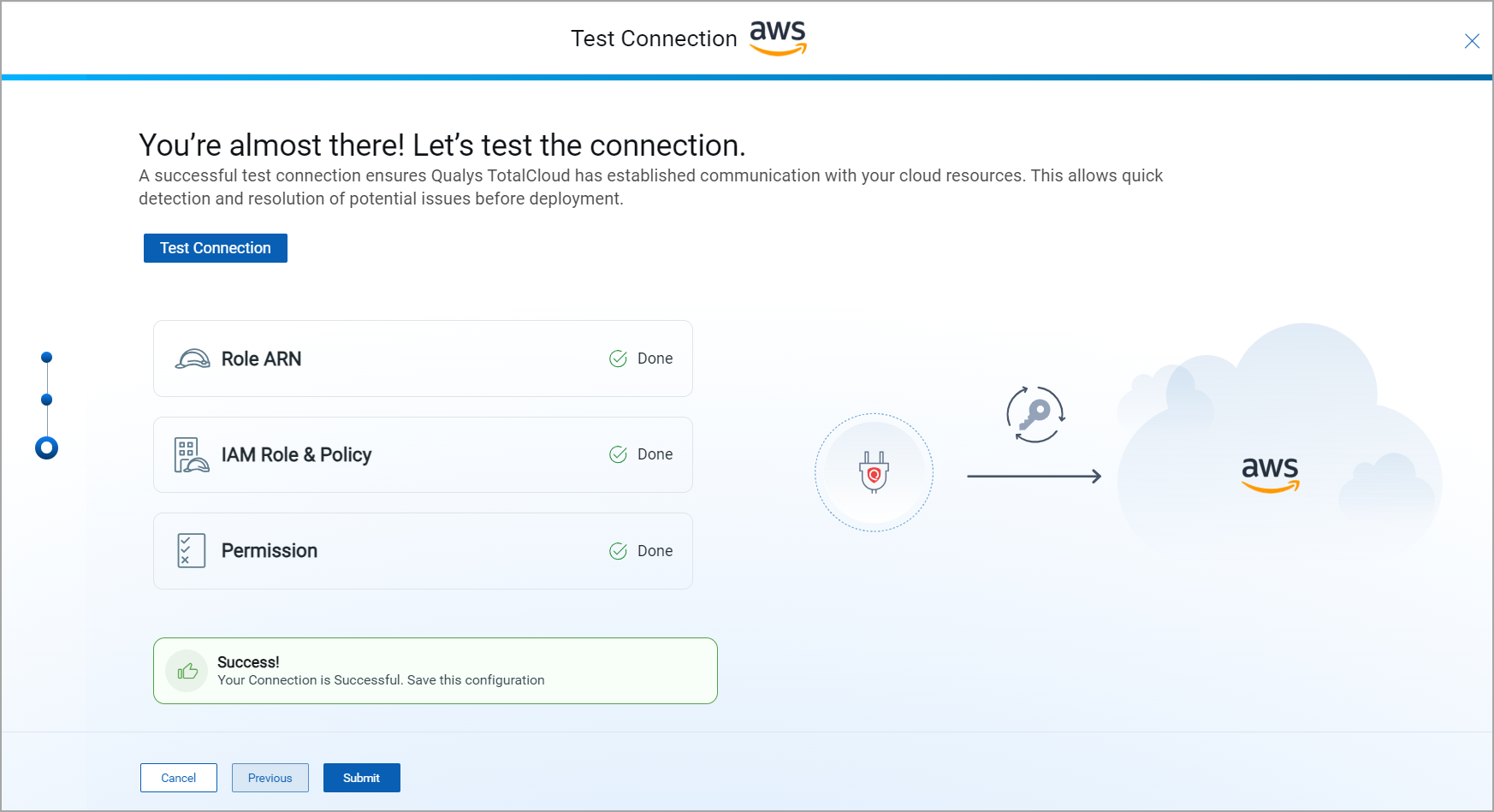Select the first step dot in the stepper
This screenshot has height=812, width=1494.
click(47, 357)
